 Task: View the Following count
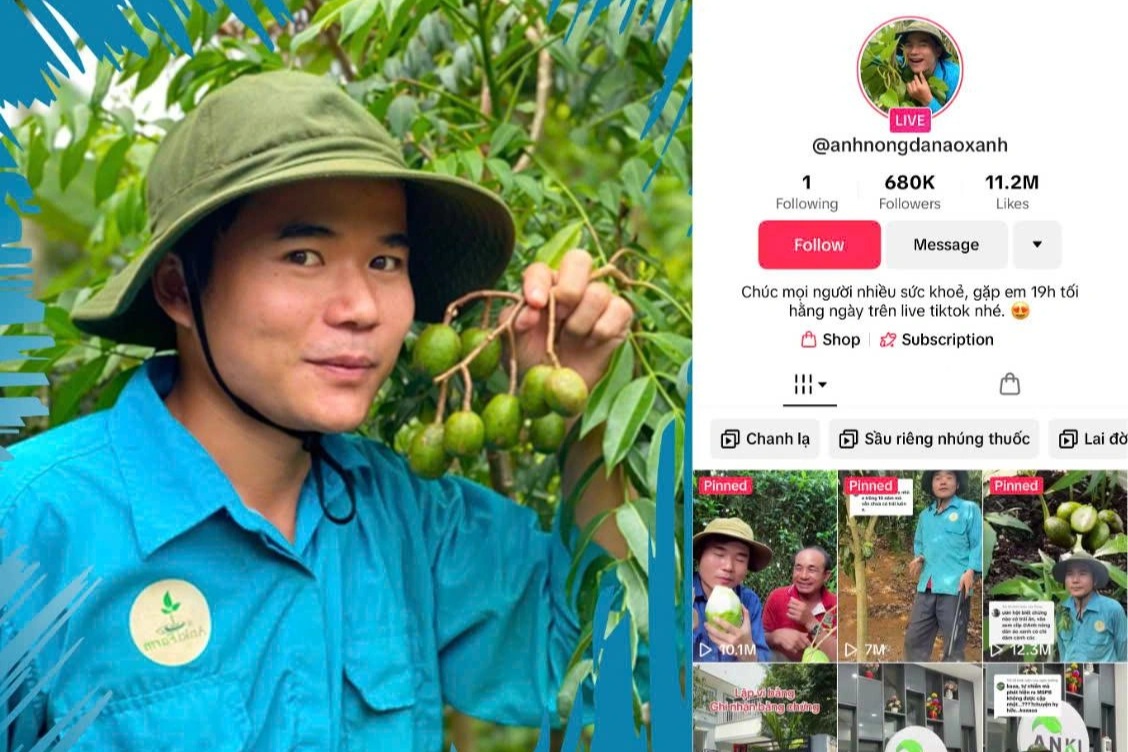(x=806, y=191)
